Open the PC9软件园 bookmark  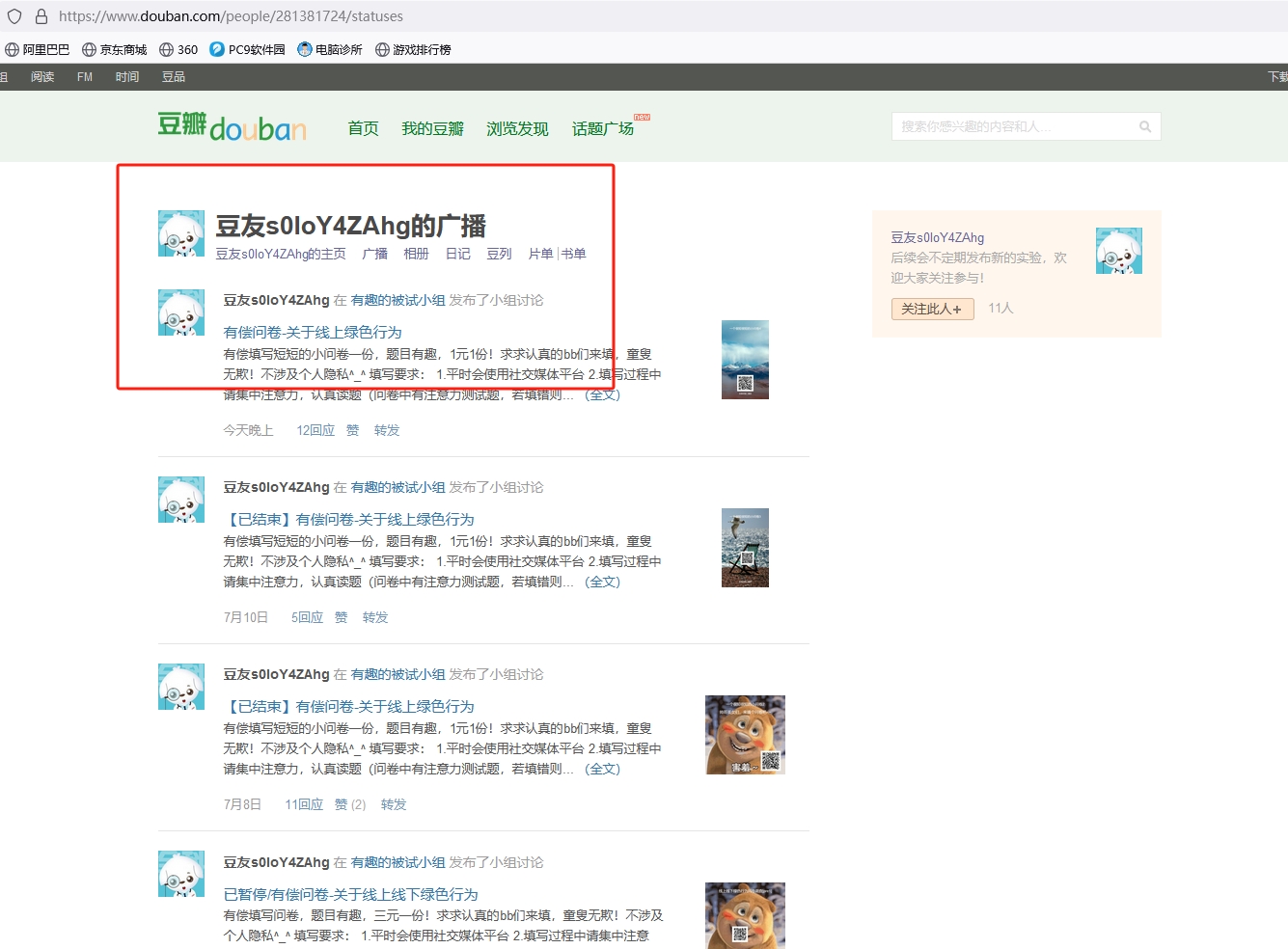pyautogui.click(x=247, y=49)
